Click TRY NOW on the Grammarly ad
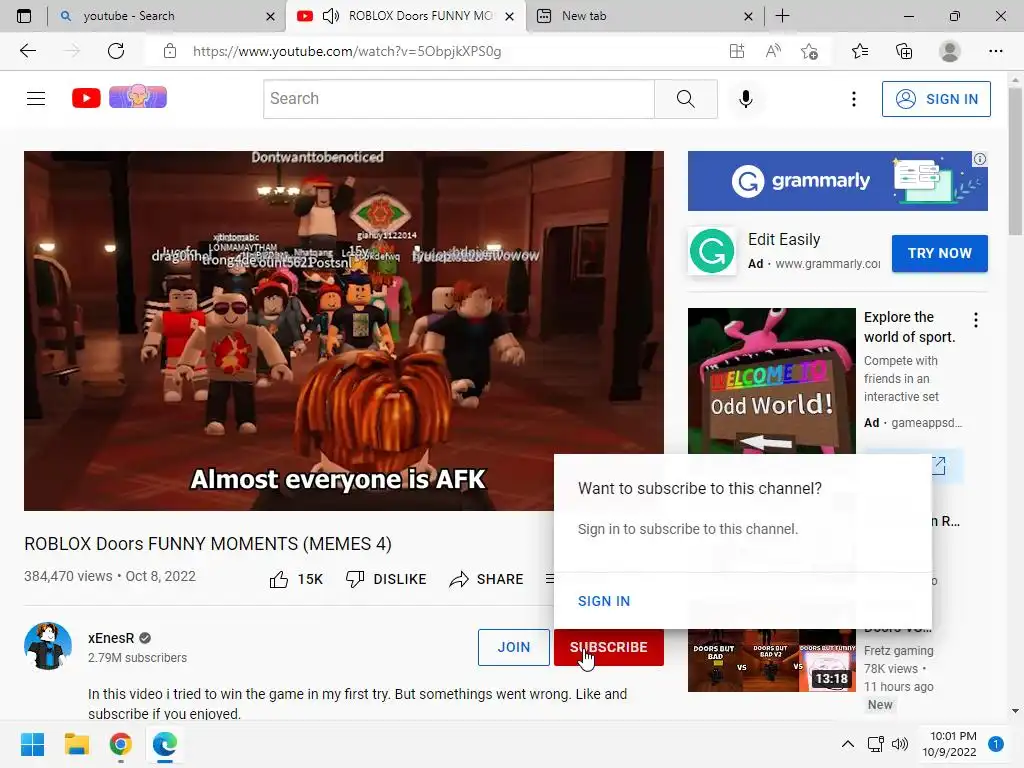Screen dimensions: 1024x768 click(940, 253)
